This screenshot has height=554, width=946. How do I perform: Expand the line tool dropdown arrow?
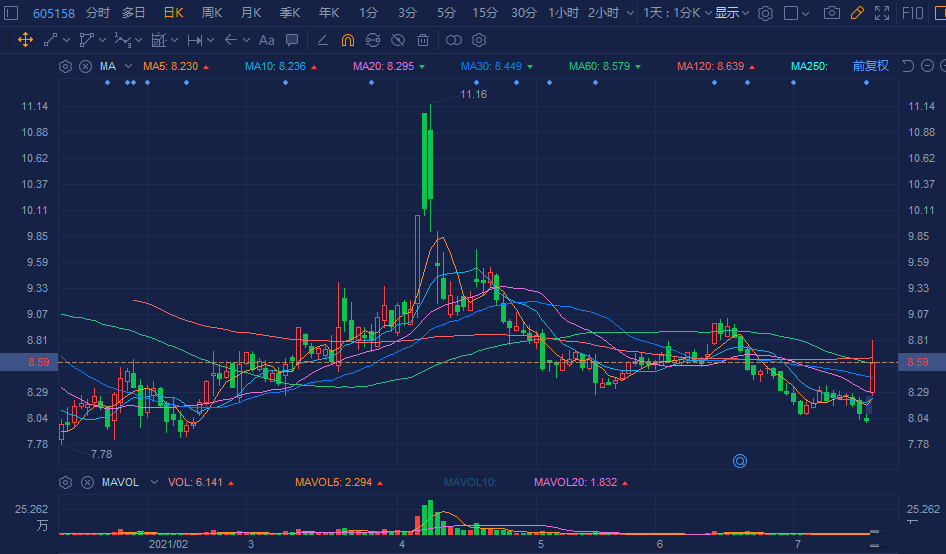pos(66,40)
